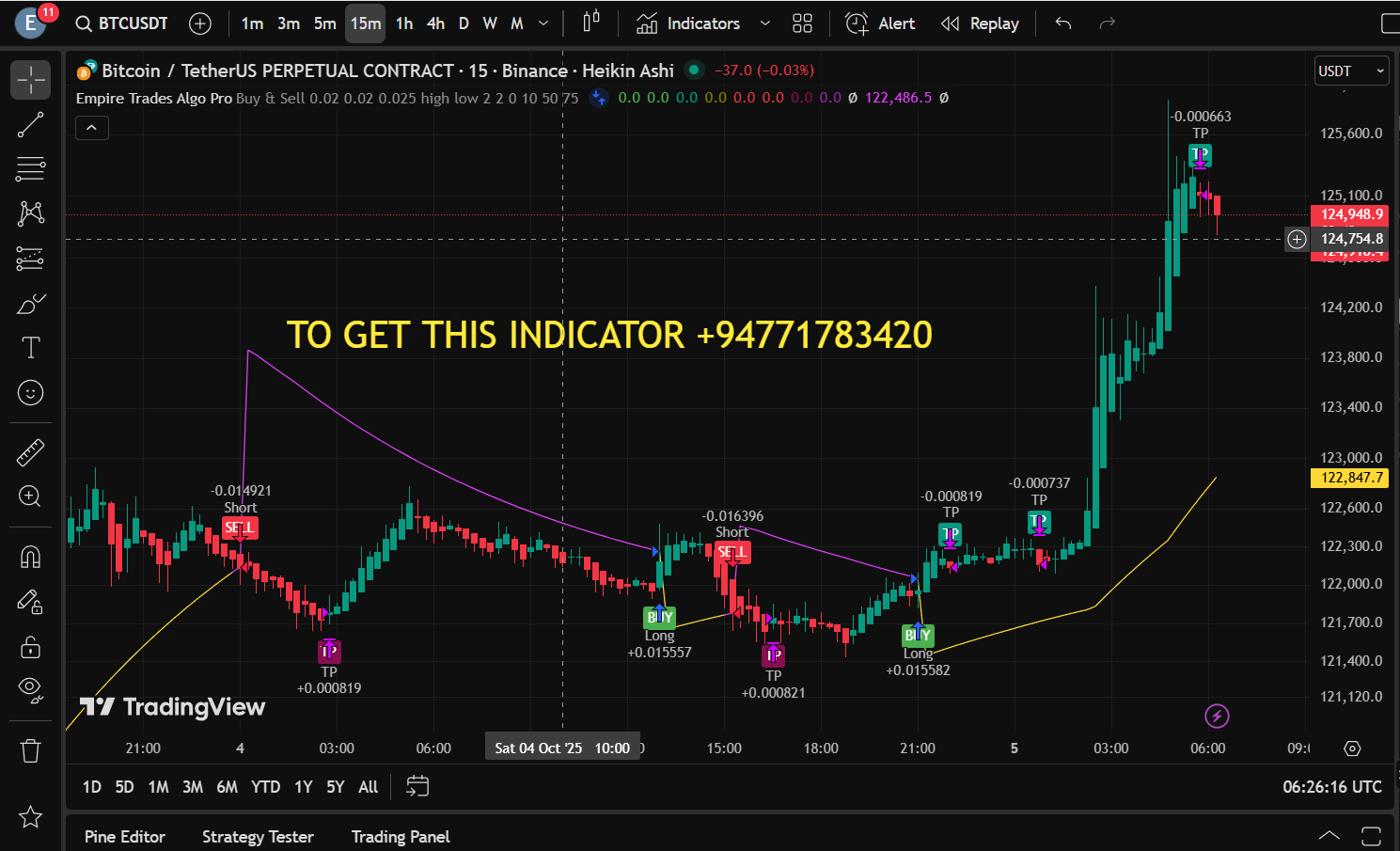
Task: Open the layout setup icon
Action: tap(1389, 24)
